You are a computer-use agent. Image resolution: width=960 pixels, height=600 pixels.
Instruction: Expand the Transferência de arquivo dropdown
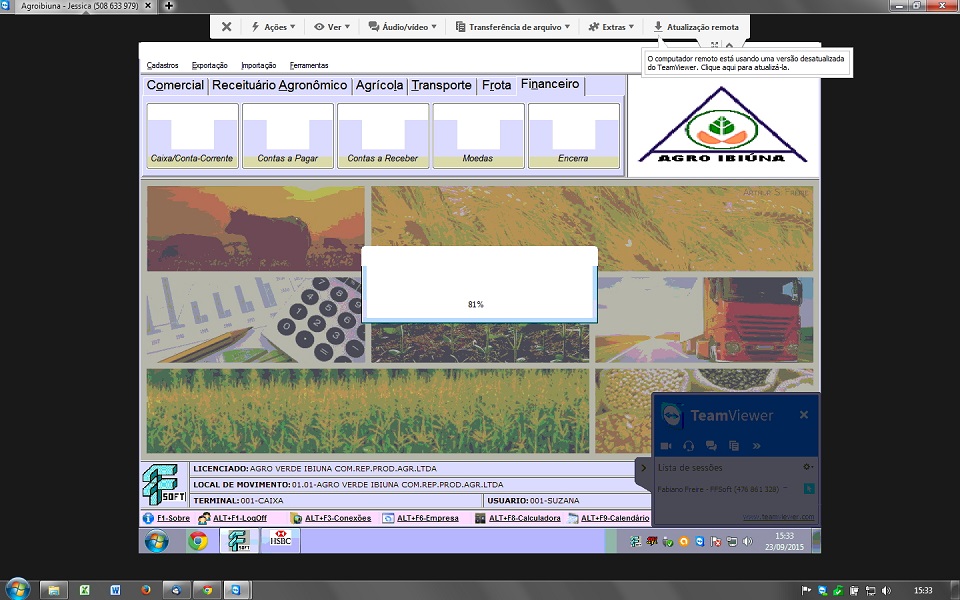(512, 27)
